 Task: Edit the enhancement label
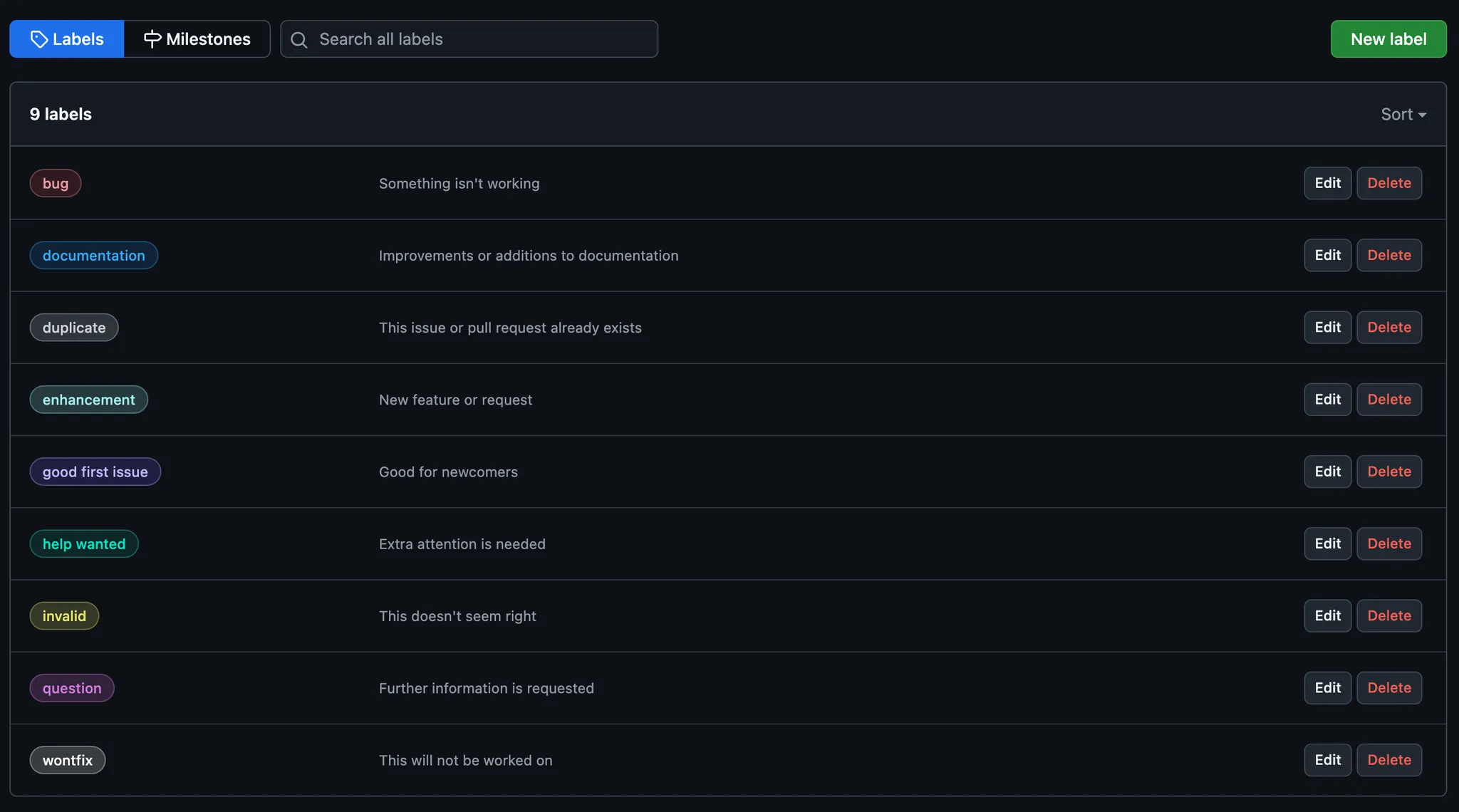tap(1327, 400)
